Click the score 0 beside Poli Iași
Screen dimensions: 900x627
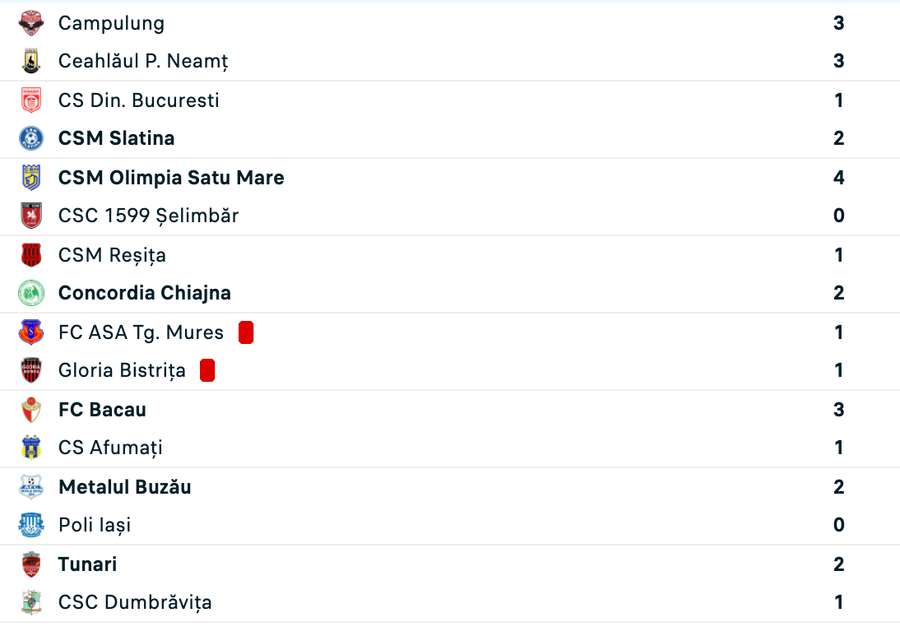[x=838, y=525]
